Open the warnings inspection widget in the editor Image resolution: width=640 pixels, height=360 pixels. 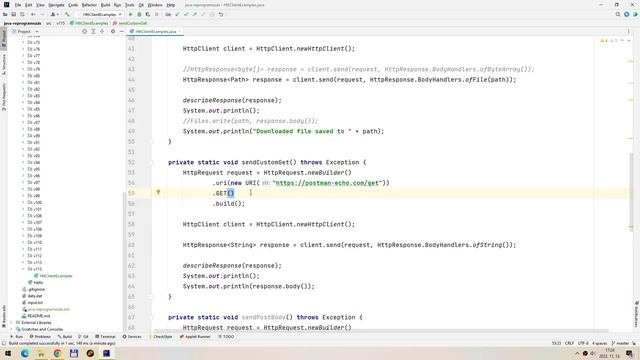608,41
